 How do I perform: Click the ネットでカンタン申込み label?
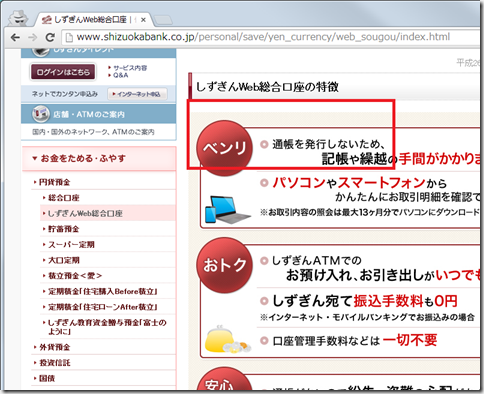pyautogui.click(x=65, y=94)
